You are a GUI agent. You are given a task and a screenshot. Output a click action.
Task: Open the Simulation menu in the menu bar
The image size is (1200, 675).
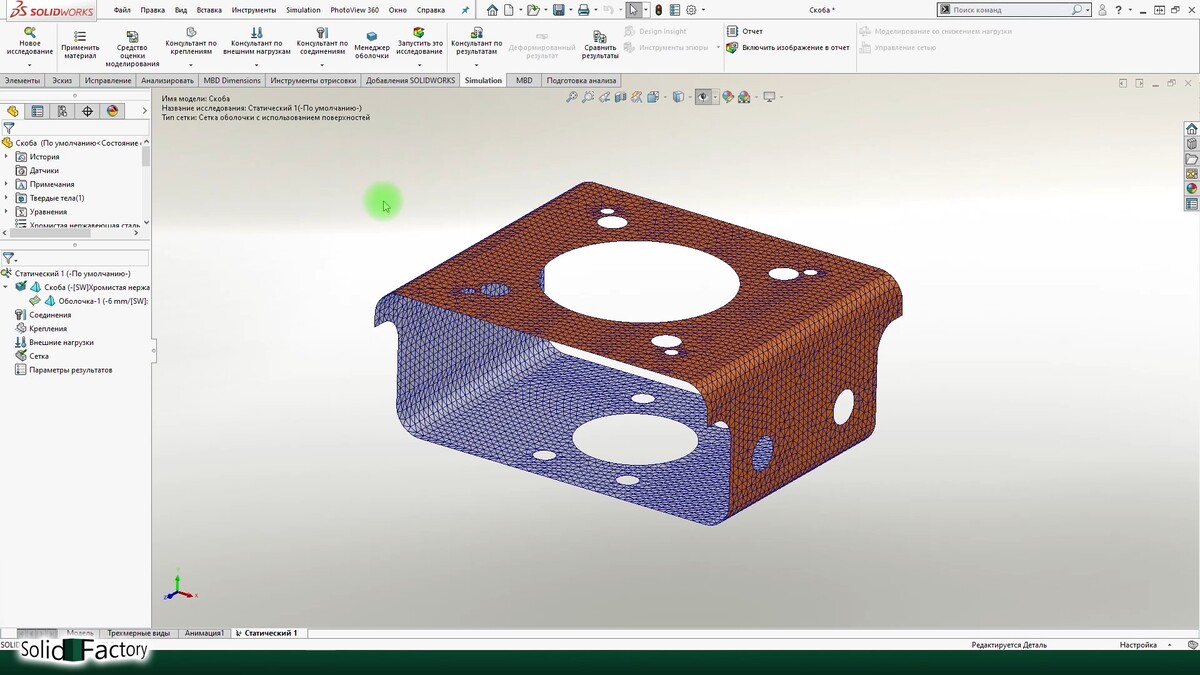click(303, 10)
